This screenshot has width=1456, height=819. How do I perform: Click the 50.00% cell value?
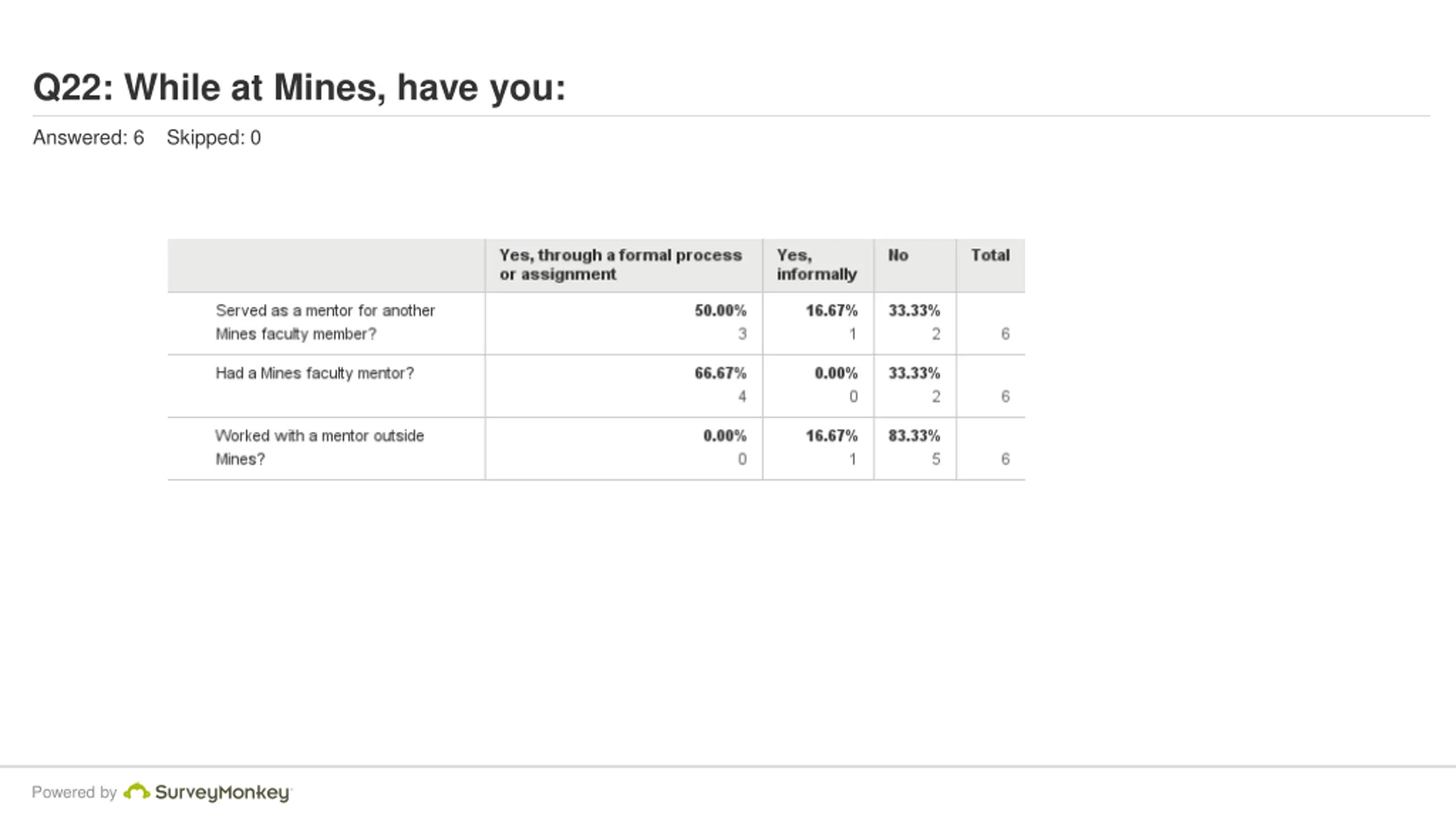coord(720,311)
